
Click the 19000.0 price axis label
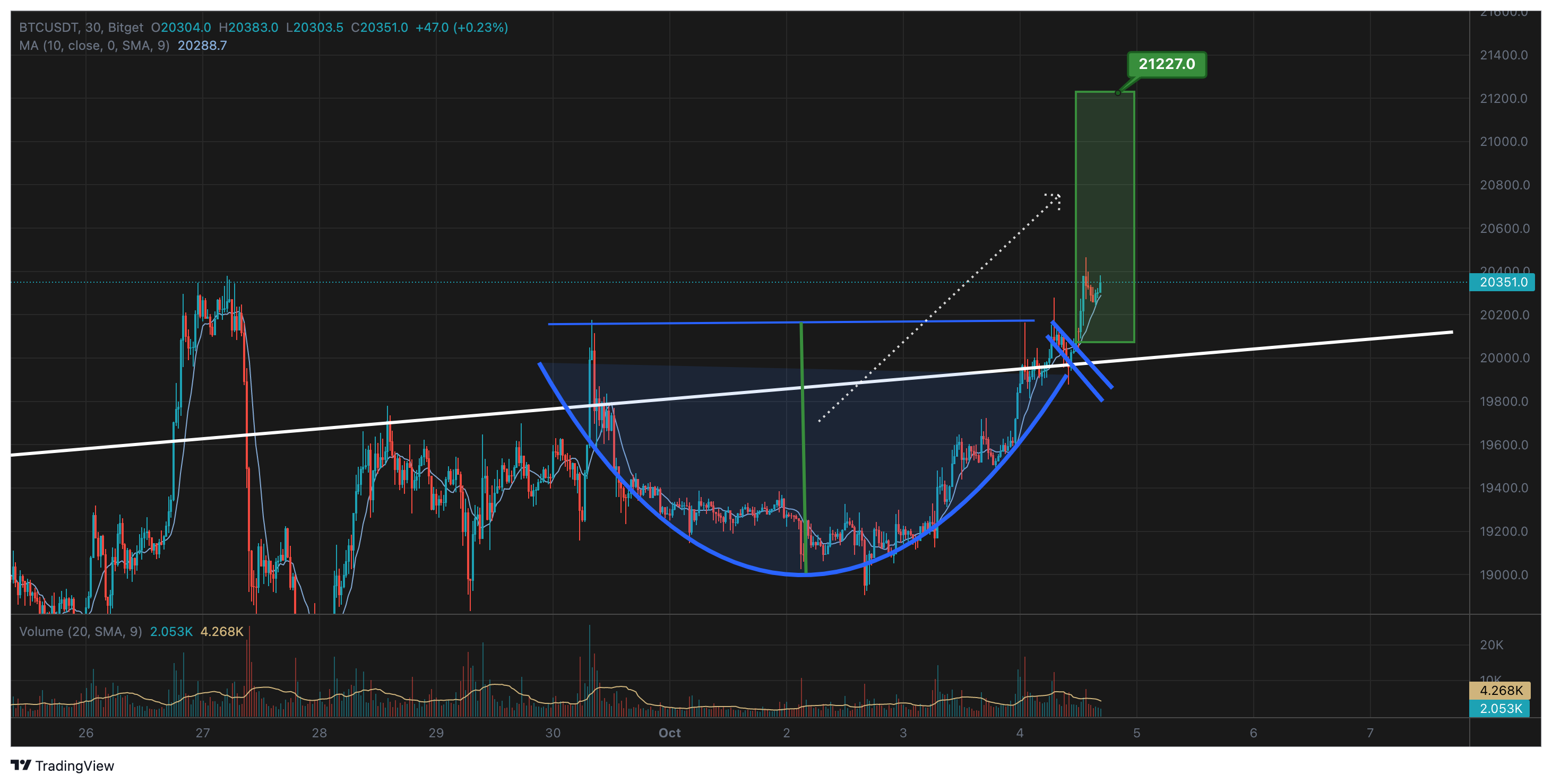pyautogui.click(x=1503, y=574)
